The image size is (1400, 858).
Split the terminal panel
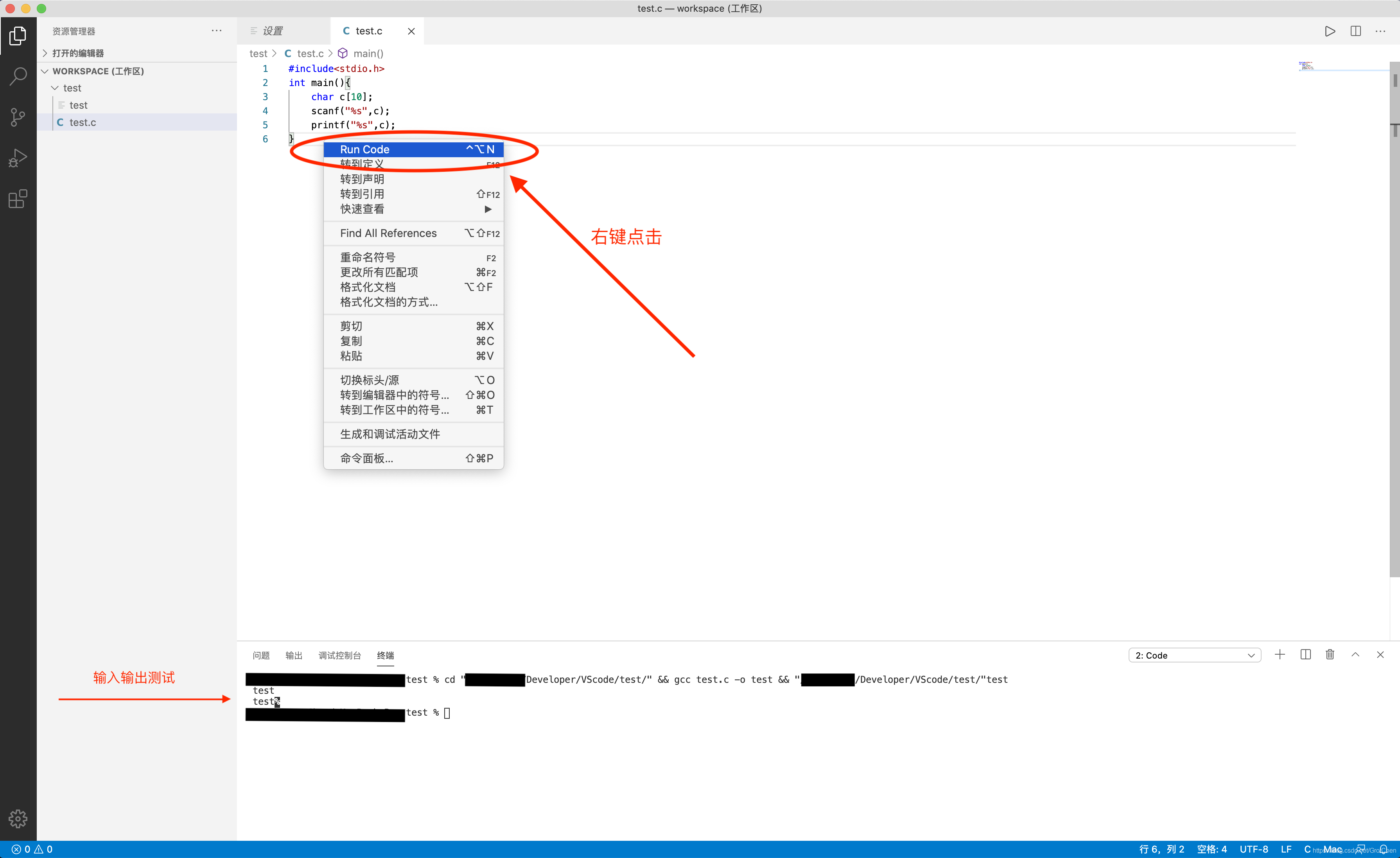(x=1306, y=655)
